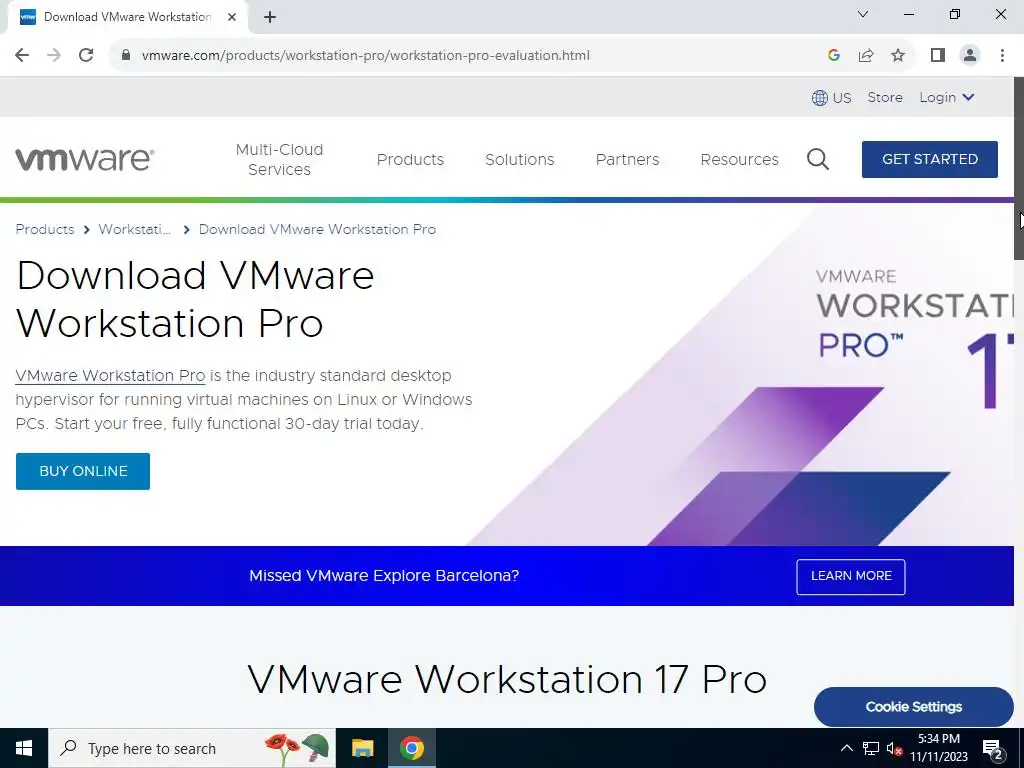Click the VMware logo
Image resolution: width=1024 pixels, height=768 pixels.
[x=85, y=159]
